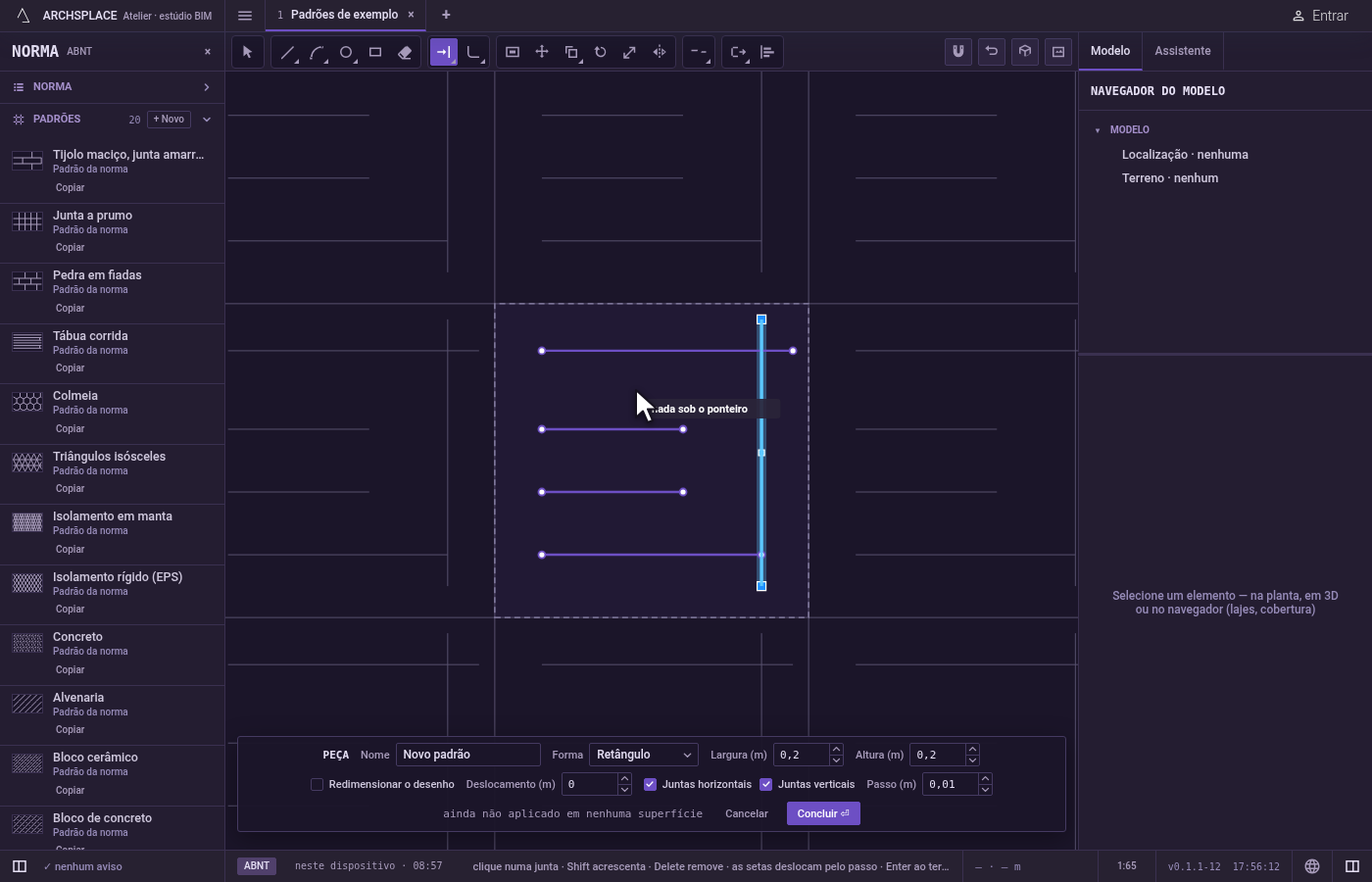
Task: Collapse the PADRÕES section chevron
Action: pyautogui.click(x=207, y=120)
